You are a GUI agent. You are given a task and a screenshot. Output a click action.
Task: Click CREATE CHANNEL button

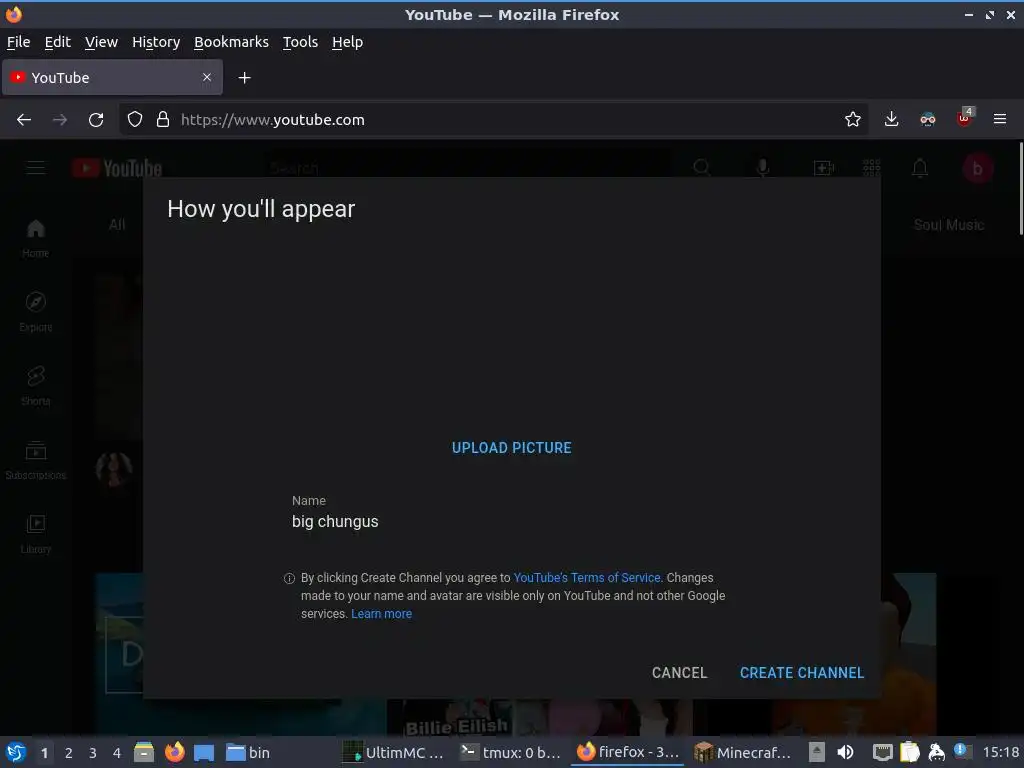[x=802, y=673]
